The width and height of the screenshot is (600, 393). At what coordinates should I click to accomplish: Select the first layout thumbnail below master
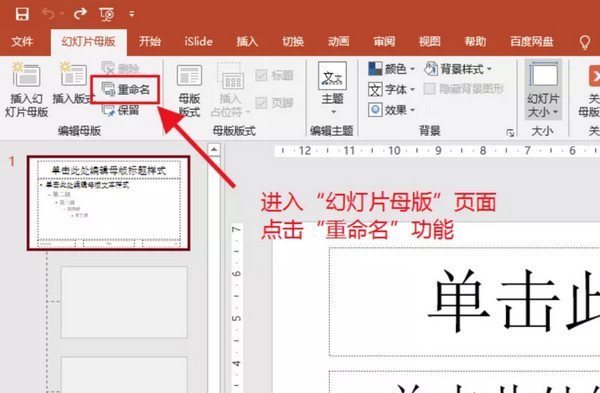pos(124,302)
